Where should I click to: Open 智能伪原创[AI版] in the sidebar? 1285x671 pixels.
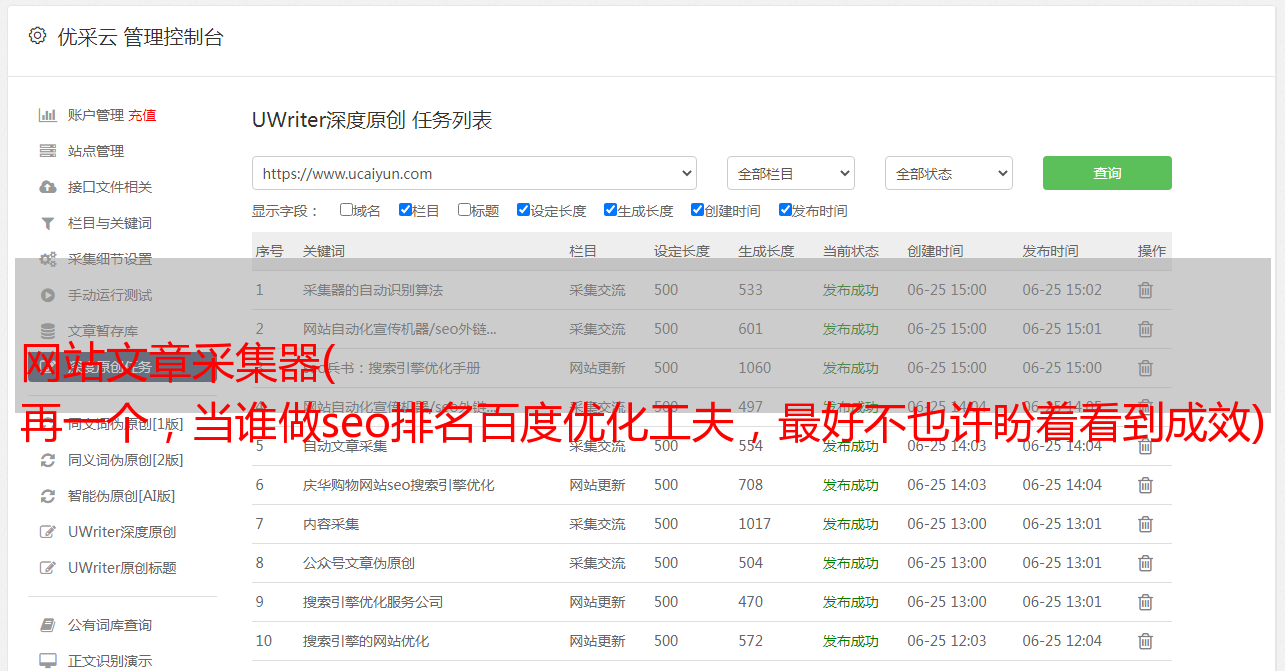[122, 496]
